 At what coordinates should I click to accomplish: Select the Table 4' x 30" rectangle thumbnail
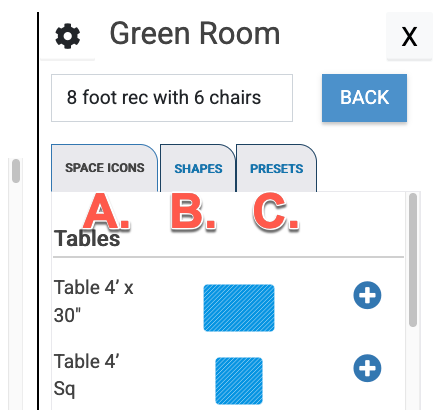tap(239, 308)
